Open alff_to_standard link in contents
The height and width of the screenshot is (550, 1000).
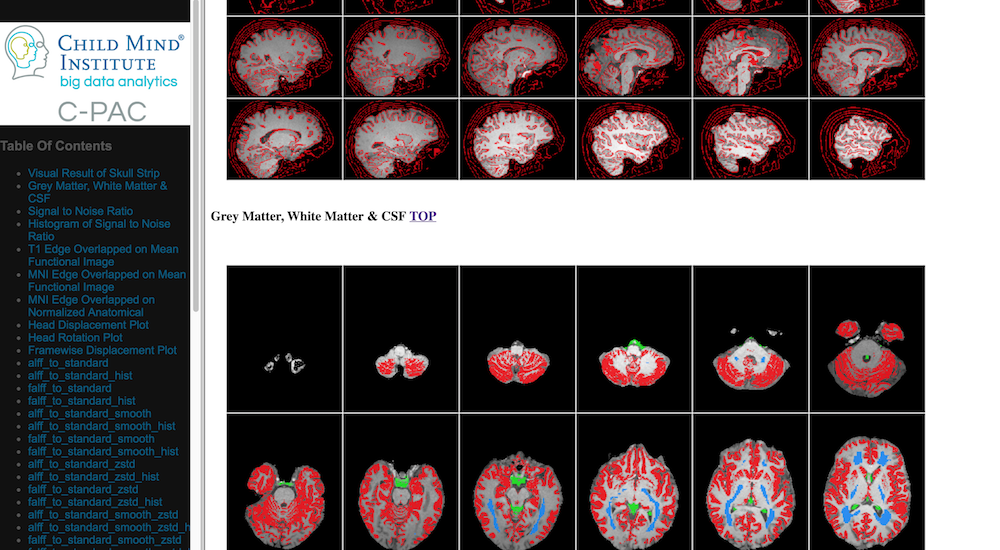(69, 363)
